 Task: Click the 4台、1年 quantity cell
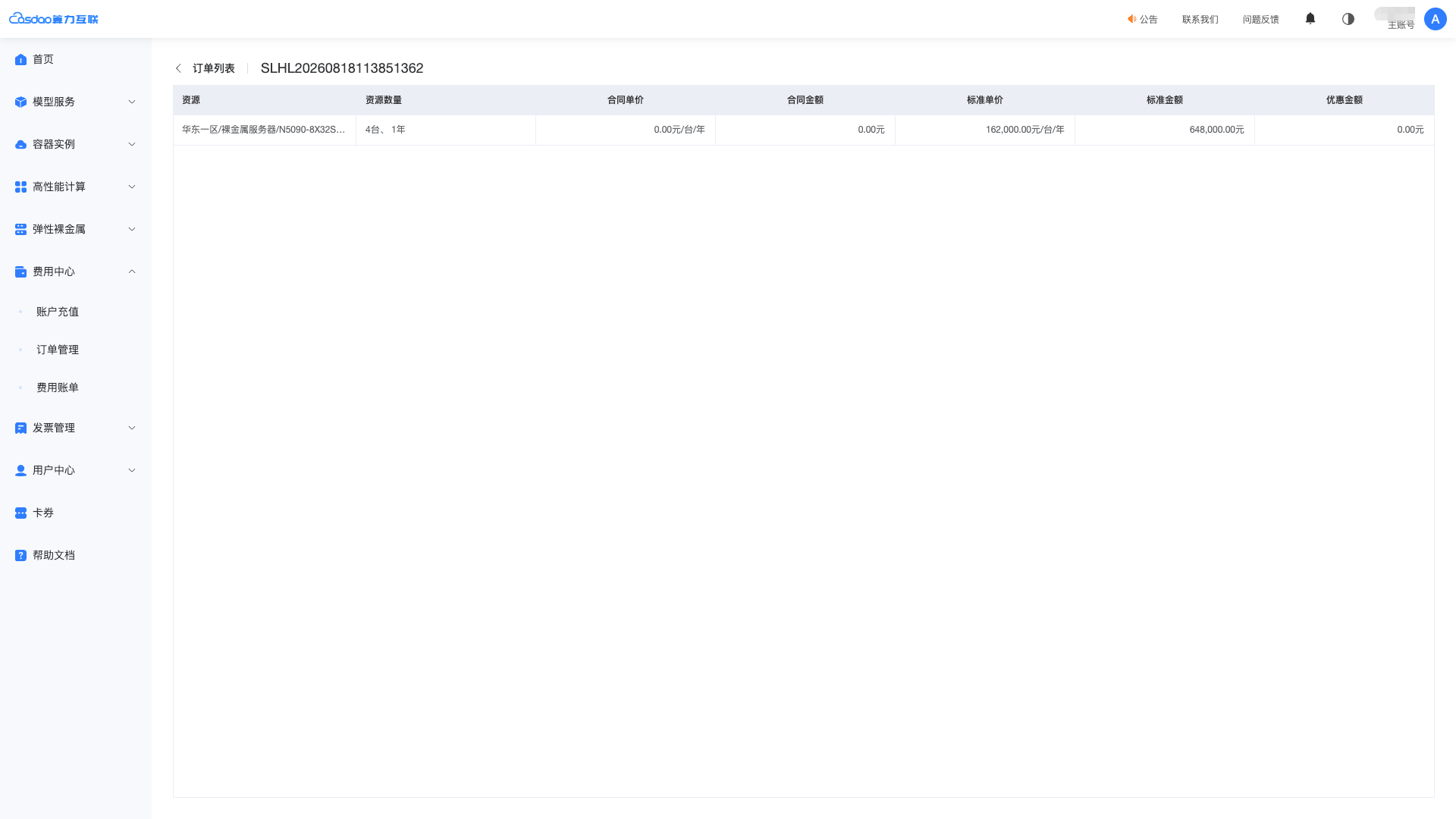pos(446,130)
